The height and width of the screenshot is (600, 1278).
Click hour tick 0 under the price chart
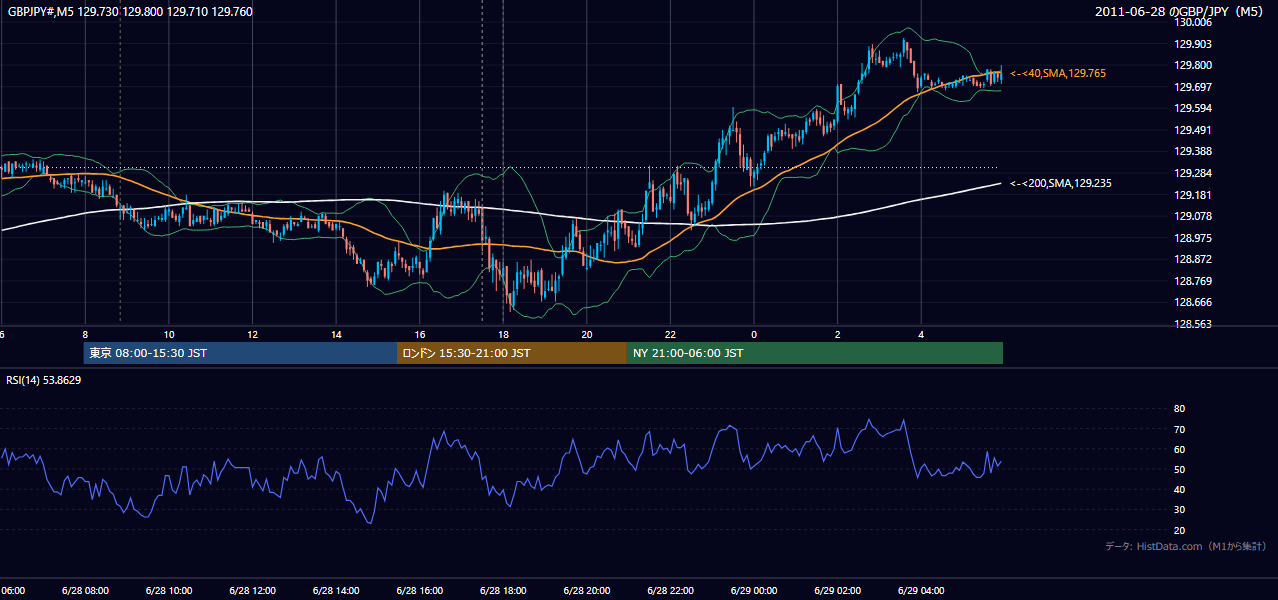[754, 334]
